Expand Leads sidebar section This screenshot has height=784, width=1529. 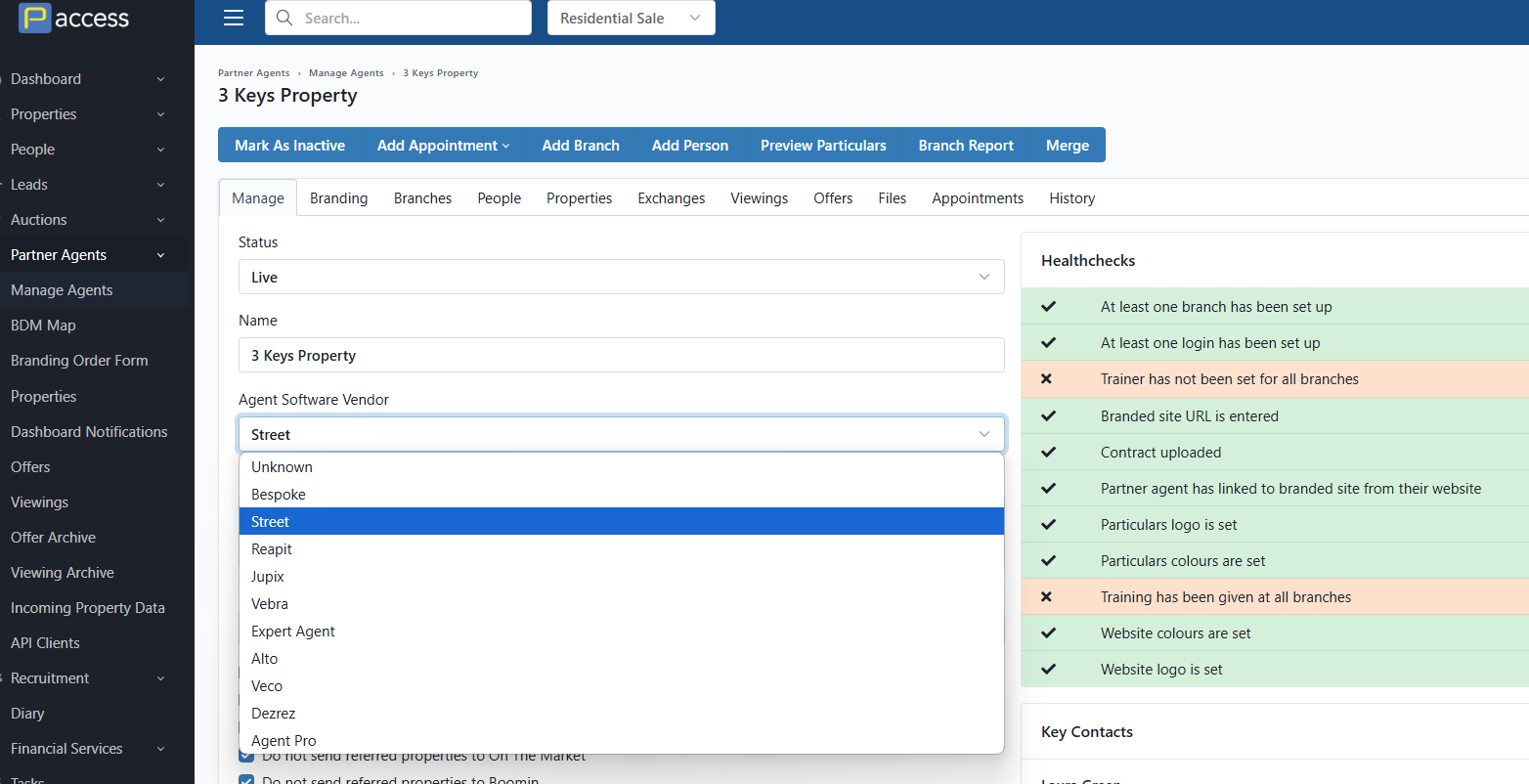[160, 185]
